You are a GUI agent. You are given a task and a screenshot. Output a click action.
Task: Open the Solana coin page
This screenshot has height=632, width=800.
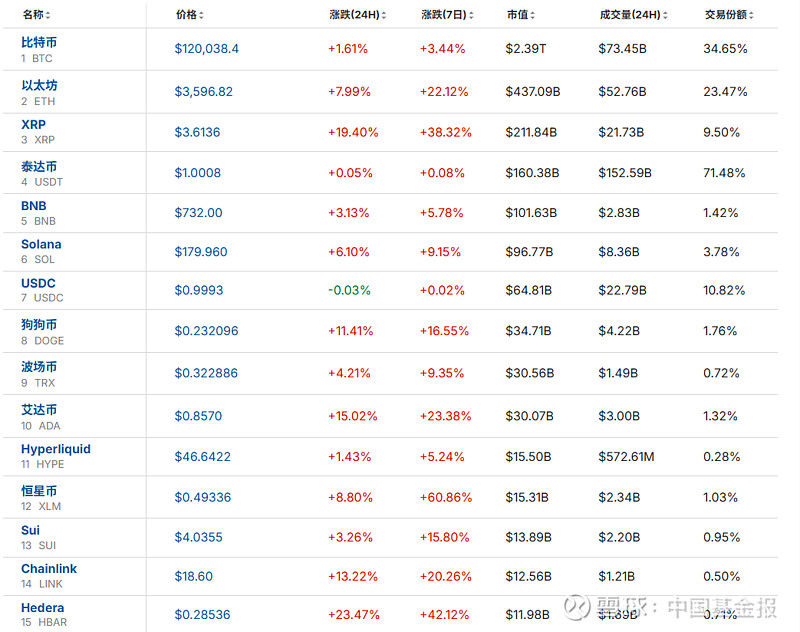[41, 244]
